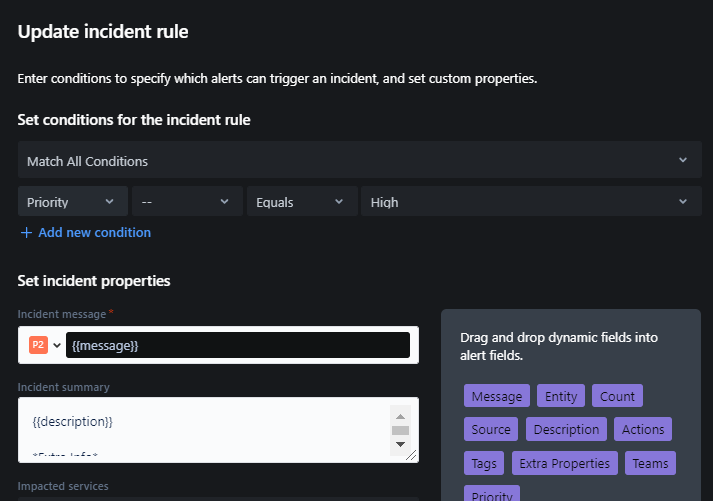Click the Update incident rule heading
This screenshot has width=713, height=501.
pyautogui.click(x=103, y=32)
